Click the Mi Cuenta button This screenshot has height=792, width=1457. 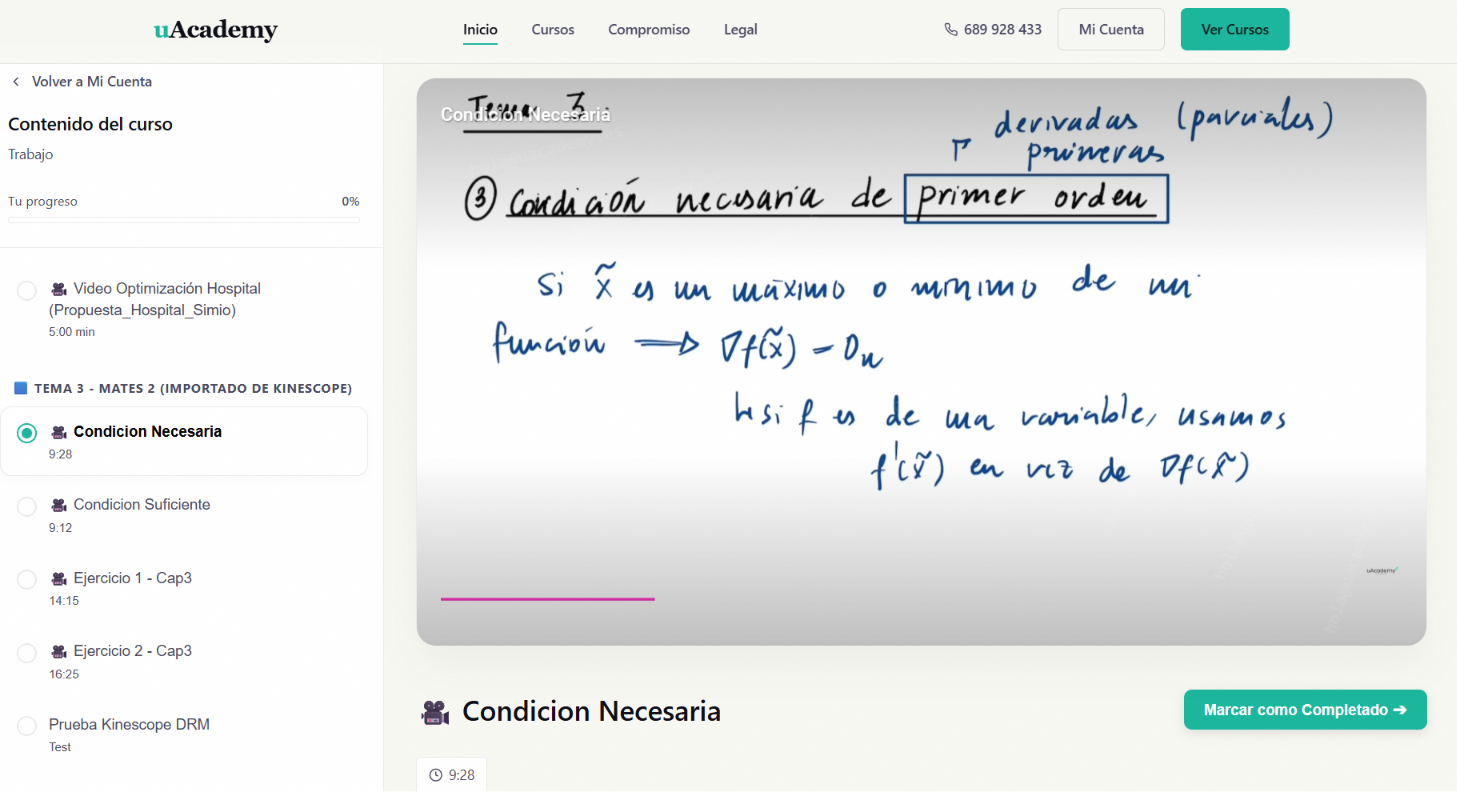click(x=1111, y=29)
